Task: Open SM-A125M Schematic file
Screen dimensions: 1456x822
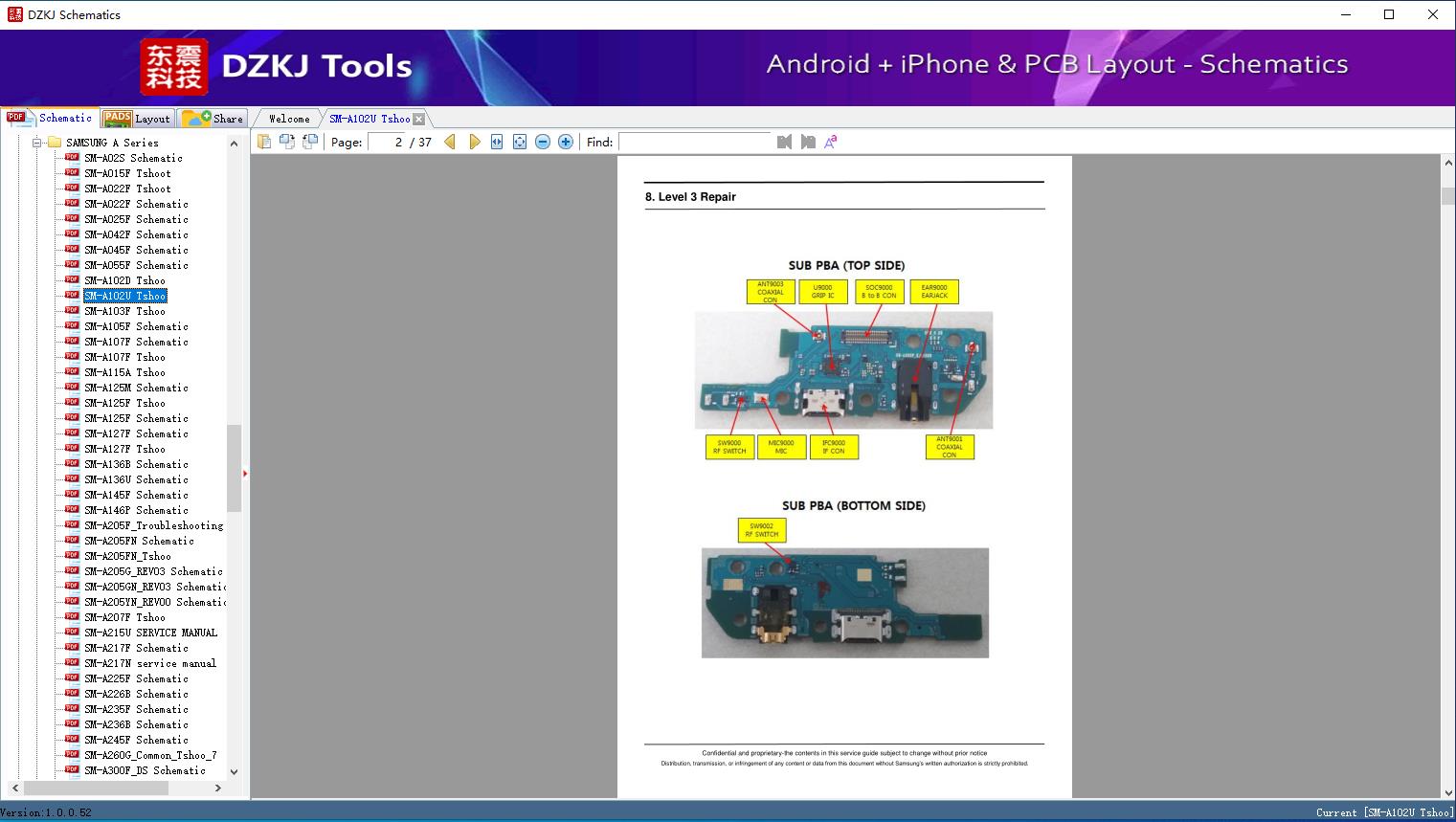Action: coord(136,388)
